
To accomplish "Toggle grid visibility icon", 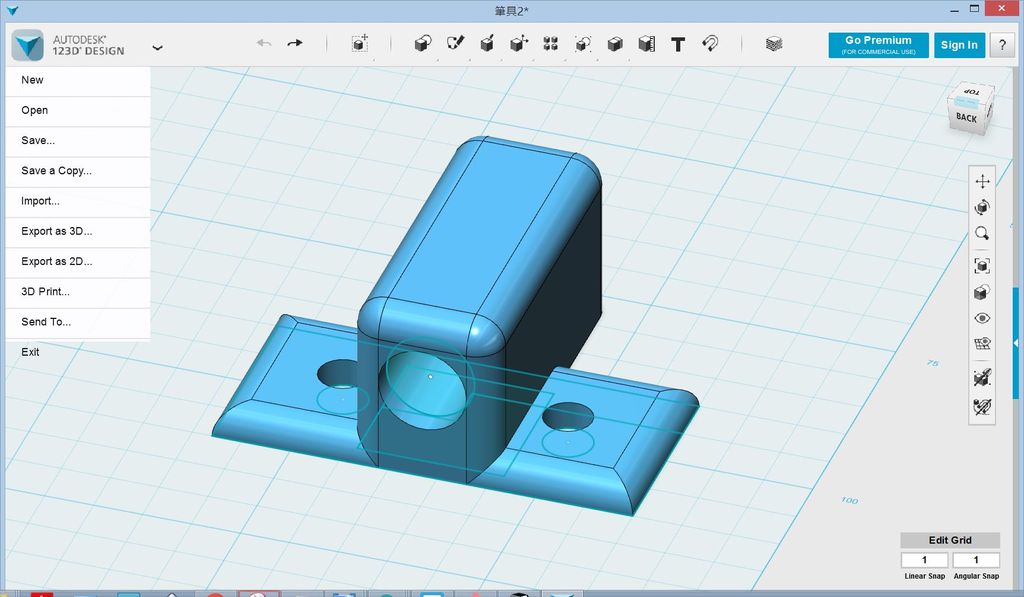I will click(982, 344).
